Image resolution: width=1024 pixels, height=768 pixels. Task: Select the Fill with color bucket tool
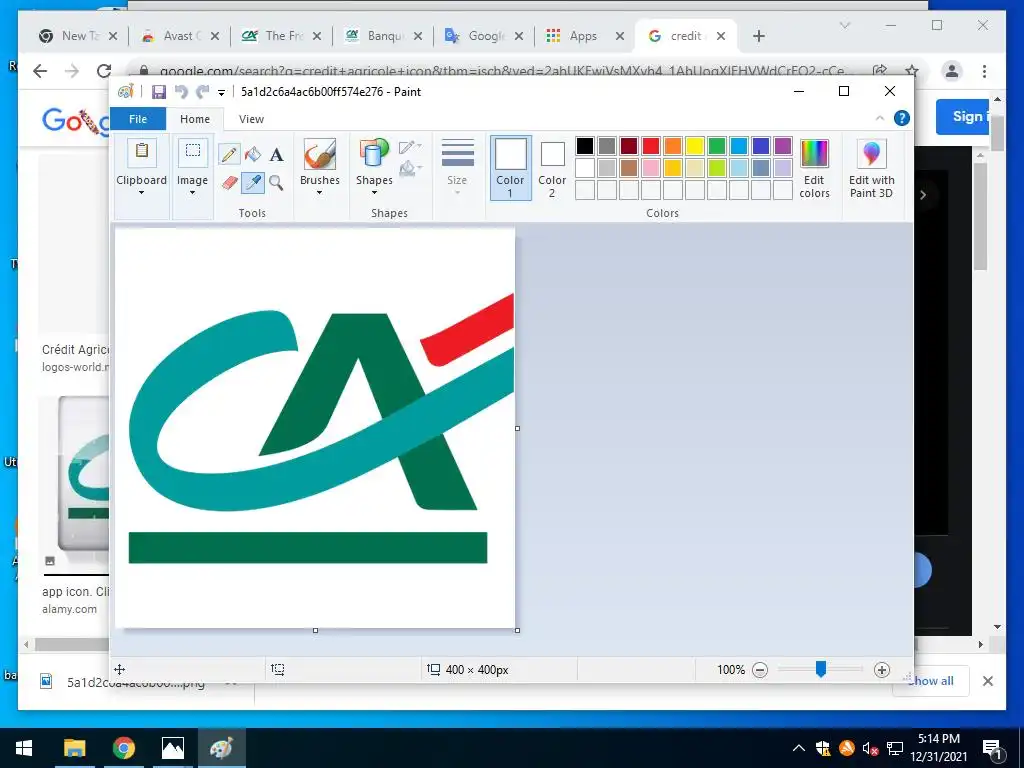(253, 155)
